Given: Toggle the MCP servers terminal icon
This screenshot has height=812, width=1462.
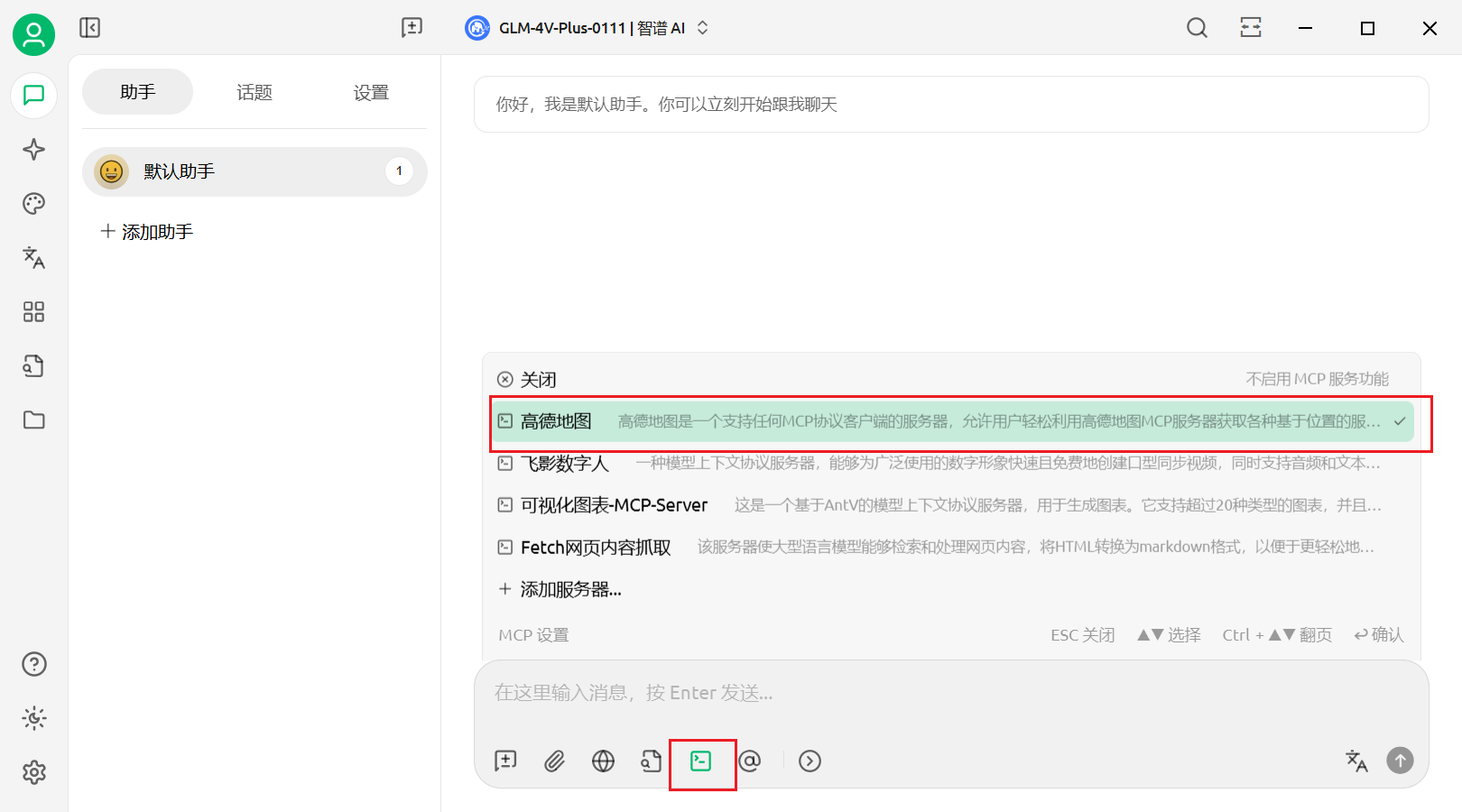Looking at the screenshot, I should pos(701,761).
